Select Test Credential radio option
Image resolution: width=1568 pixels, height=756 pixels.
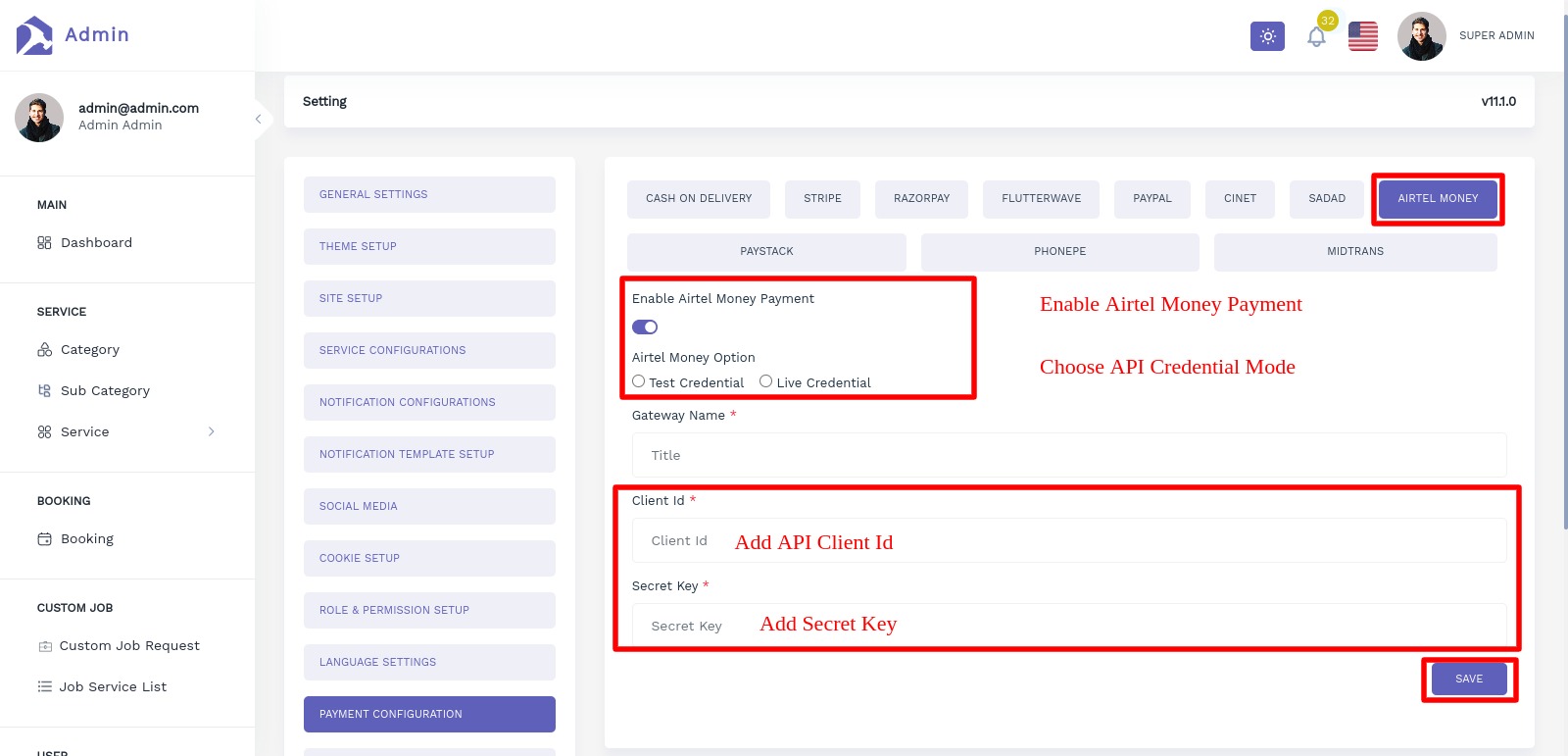tap(639, 381)
